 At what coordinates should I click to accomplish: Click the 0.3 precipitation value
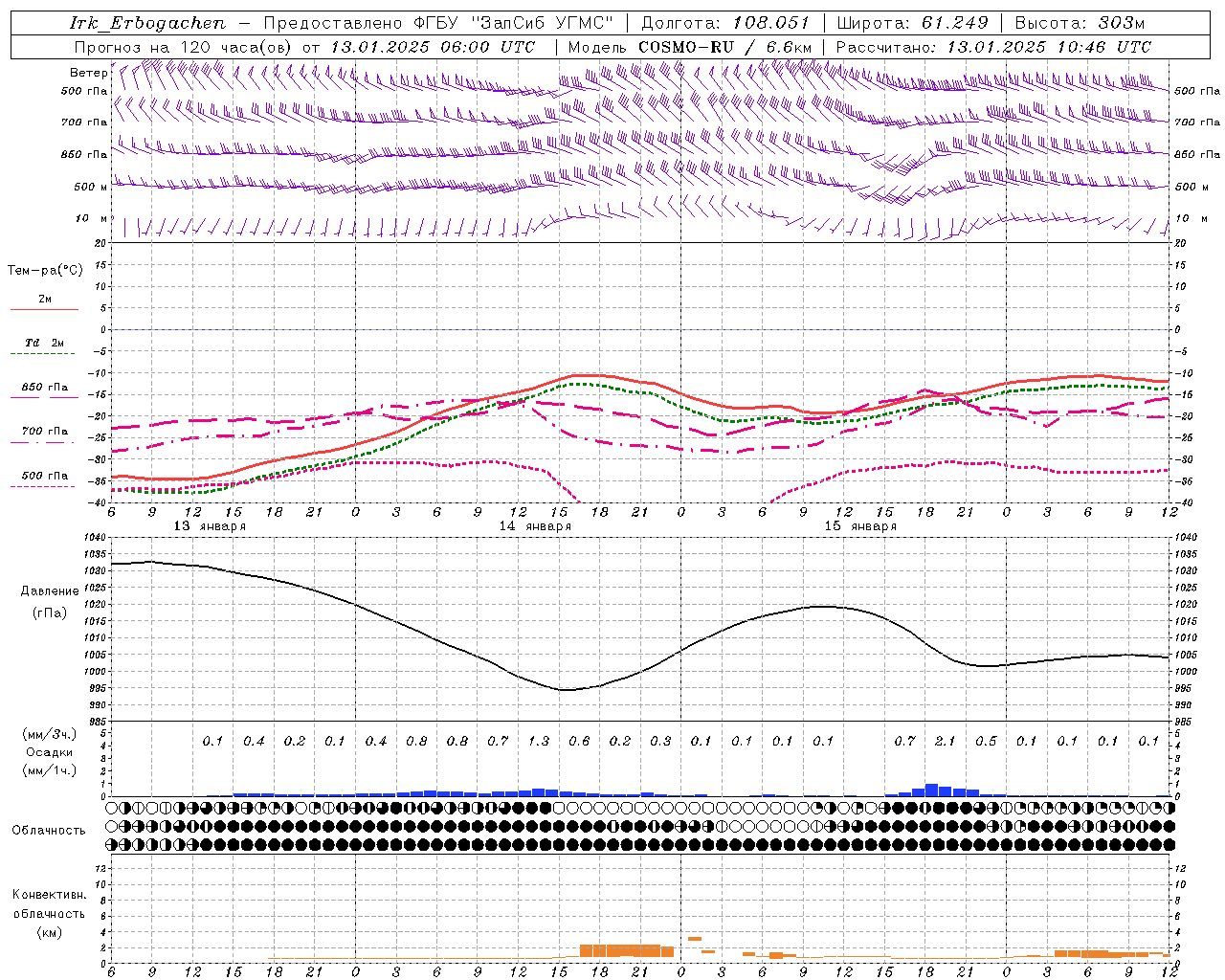click(660, 741)
